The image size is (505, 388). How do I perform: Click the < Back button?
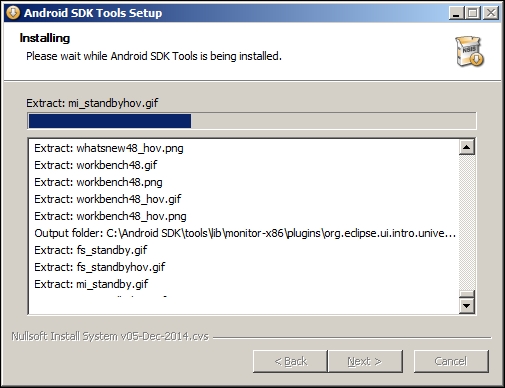(x=290, y=361)
